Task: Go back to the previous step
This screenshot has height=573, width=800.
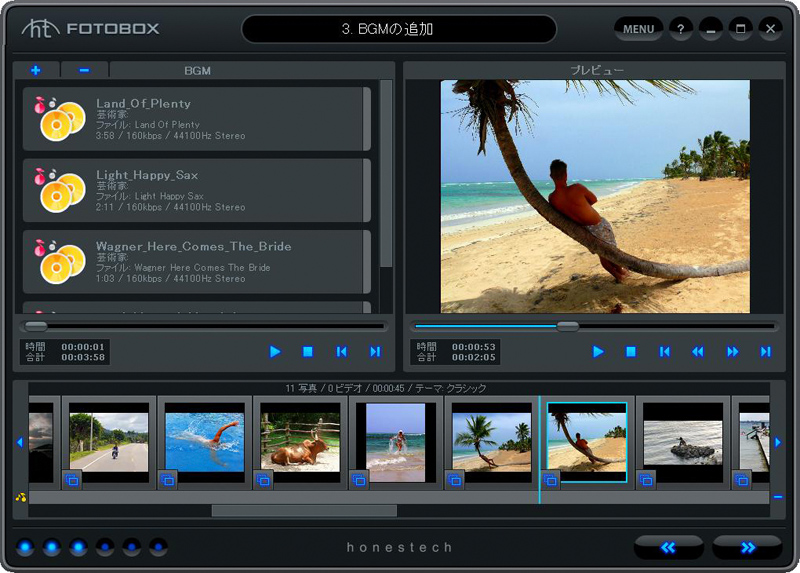Action: click(669, 547)
